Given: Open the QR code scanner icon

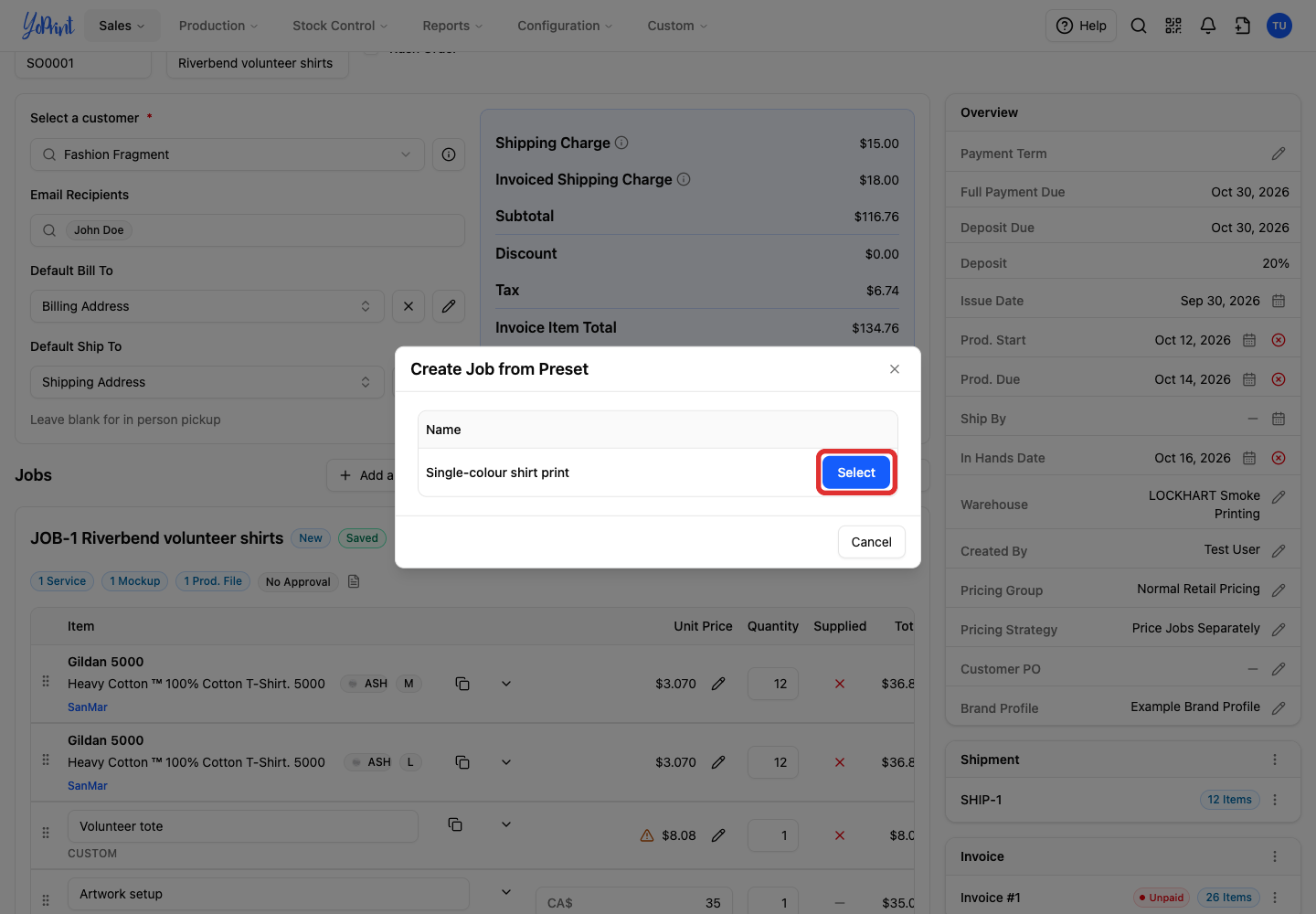Looking at the screenshot, I should click(1173, 26).
